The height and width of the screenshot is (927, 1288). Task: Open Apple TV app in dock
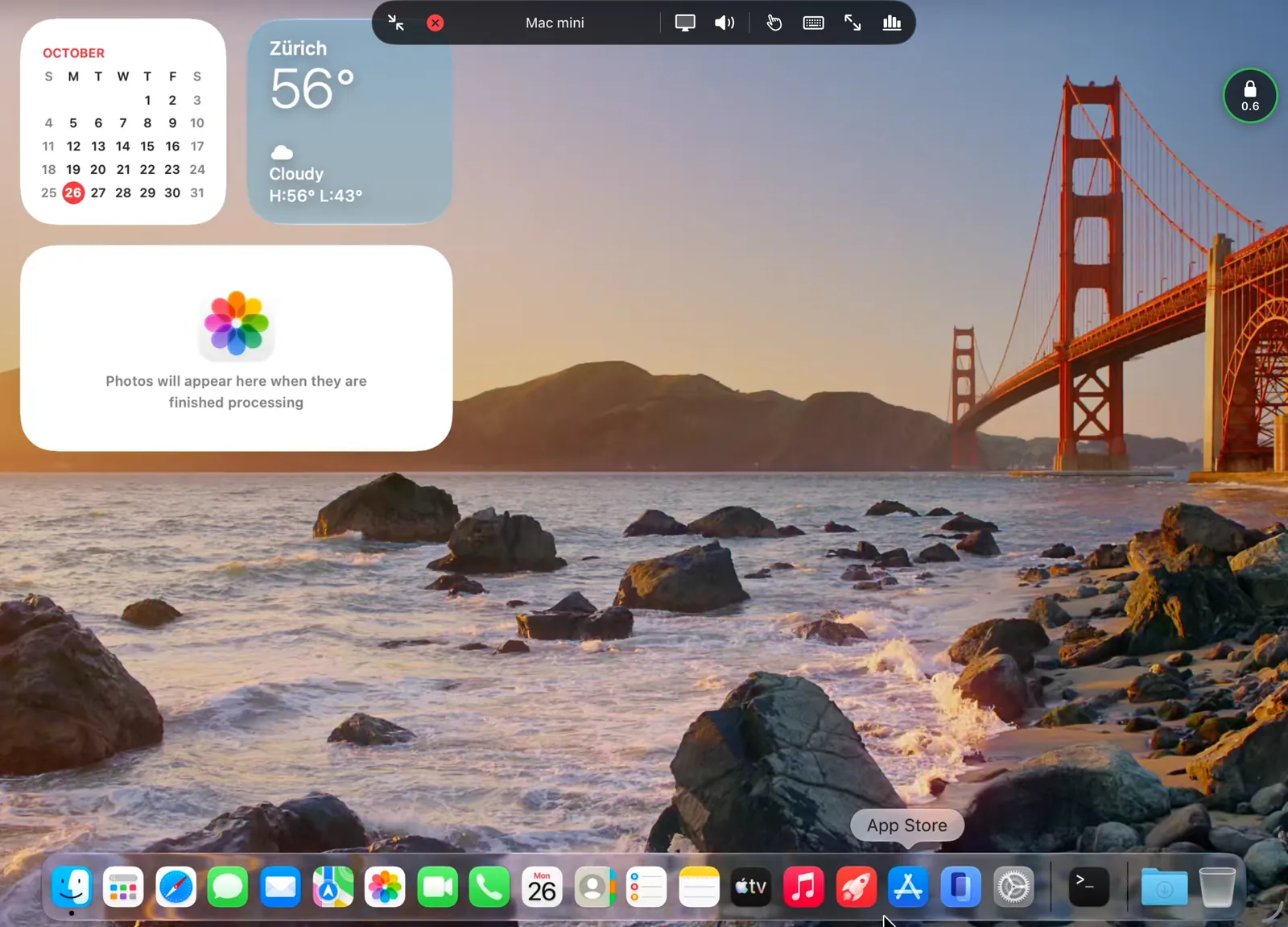751,887
